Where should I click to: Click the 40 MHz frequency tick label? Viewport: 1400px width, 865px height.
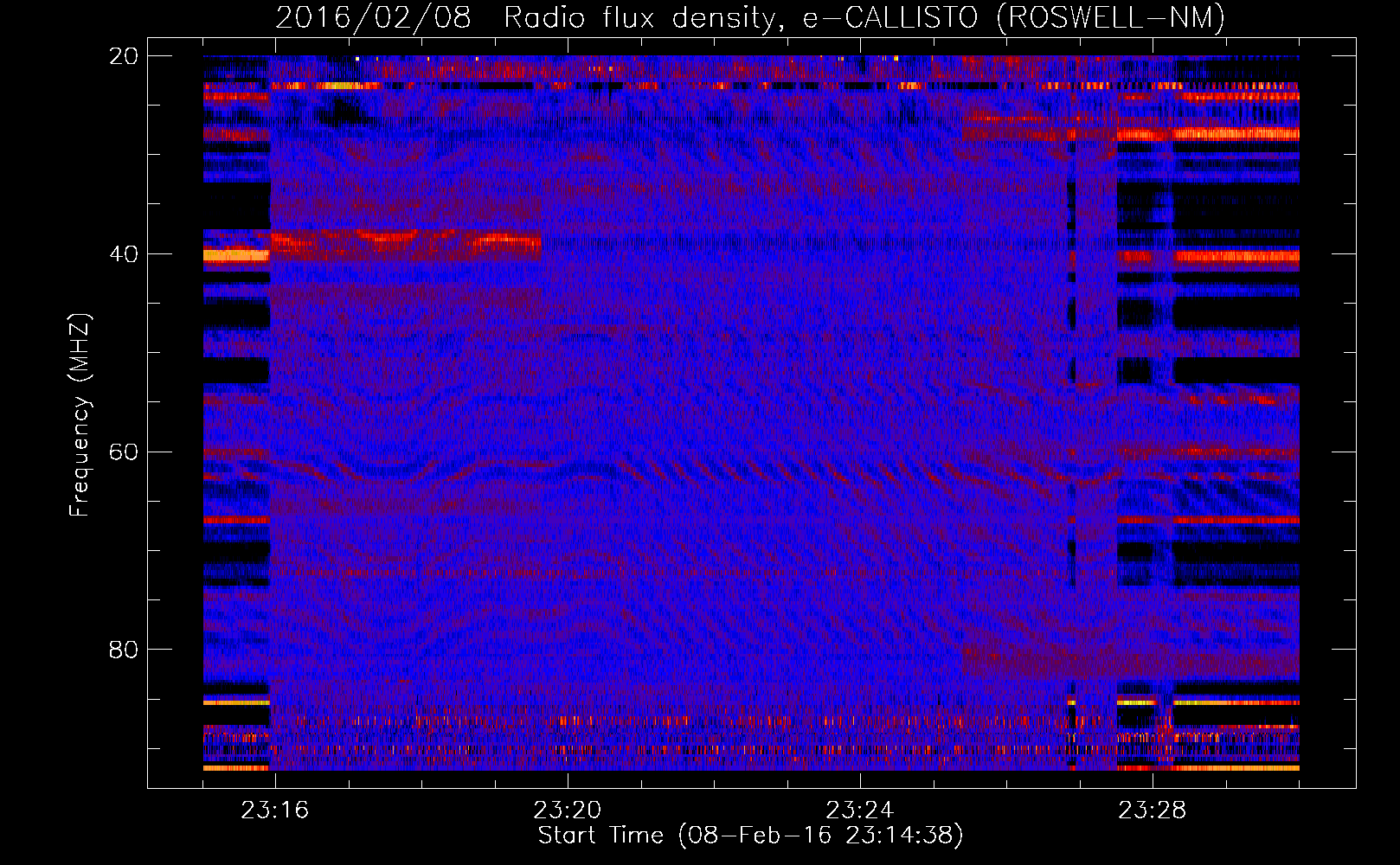(123, 254)
